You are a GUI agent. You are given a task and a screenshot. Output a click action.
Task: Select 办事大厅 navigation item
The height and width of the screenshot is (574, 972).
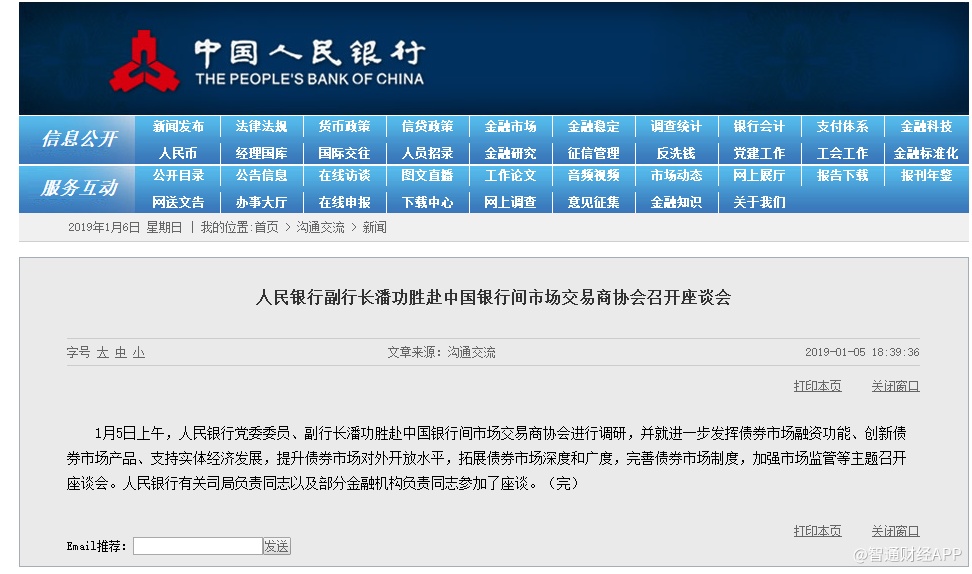(x=261, y=202)
